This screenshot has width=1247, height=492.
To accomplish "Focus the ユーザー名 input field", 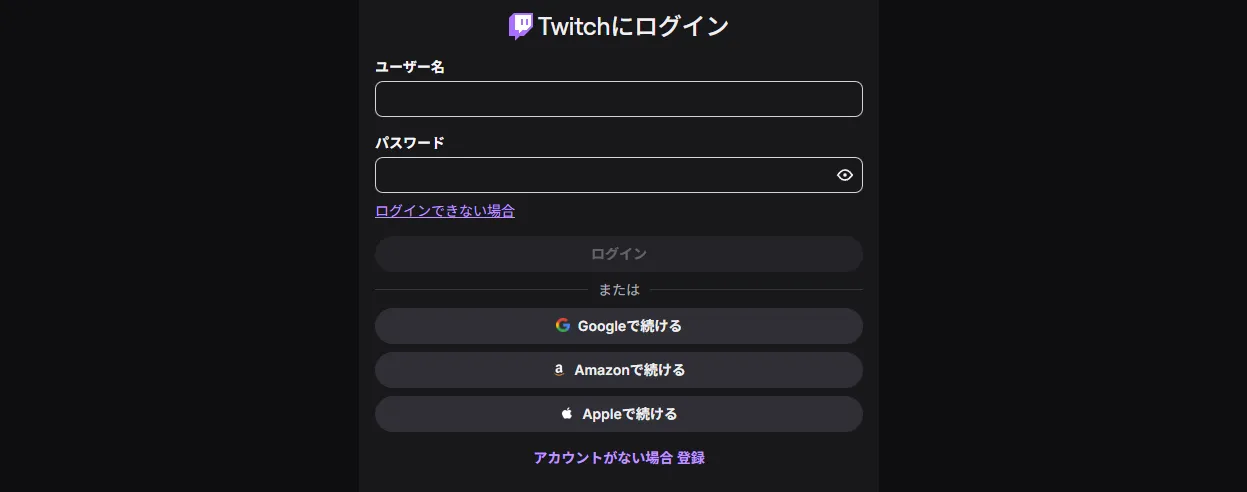I will (618, 99).
